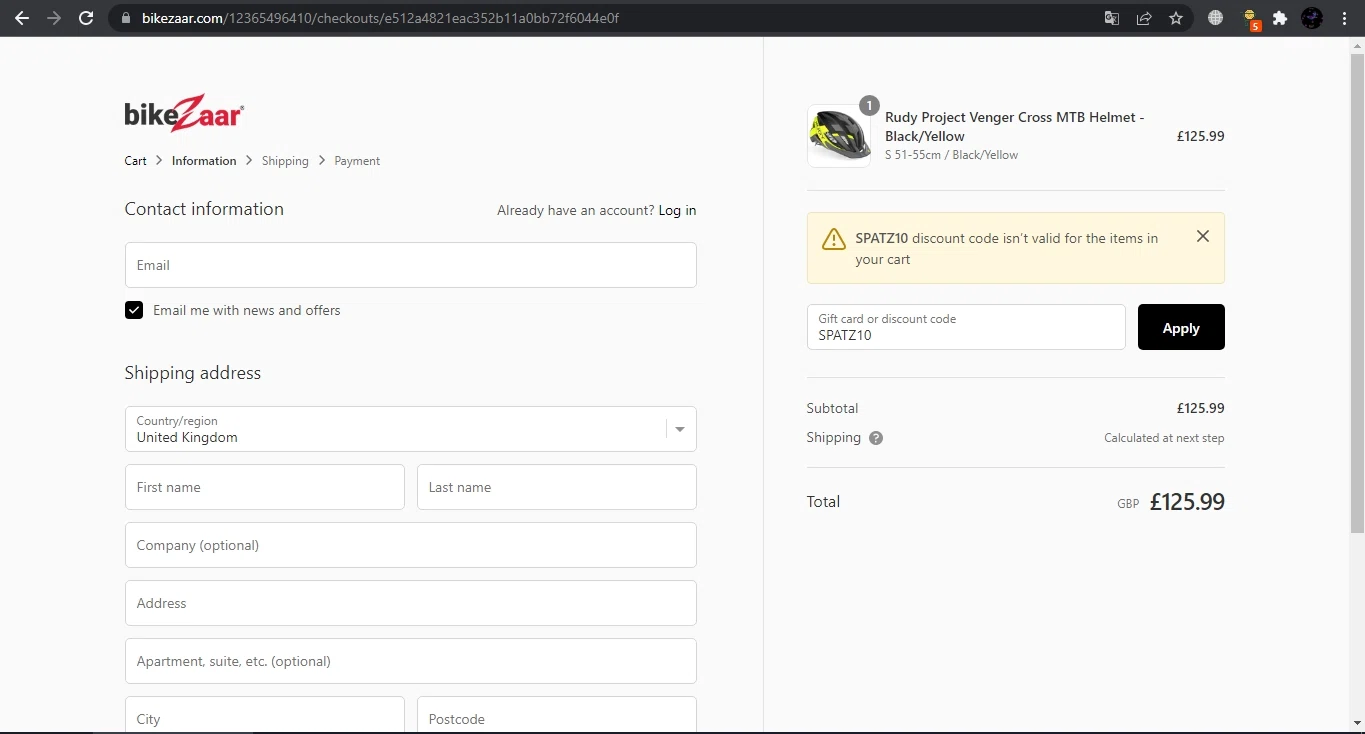This screenshot has height=734, width=1365.
Task: Reload the bikezaar checkout page
Action: tap(87, 18)
